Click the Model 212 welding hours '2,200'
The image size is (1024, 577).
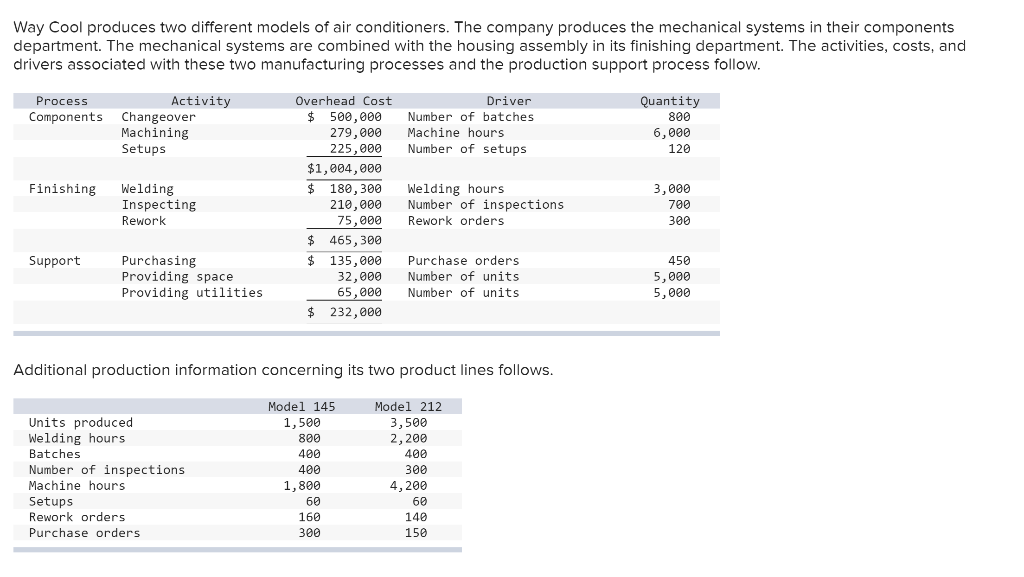(408, 439)
